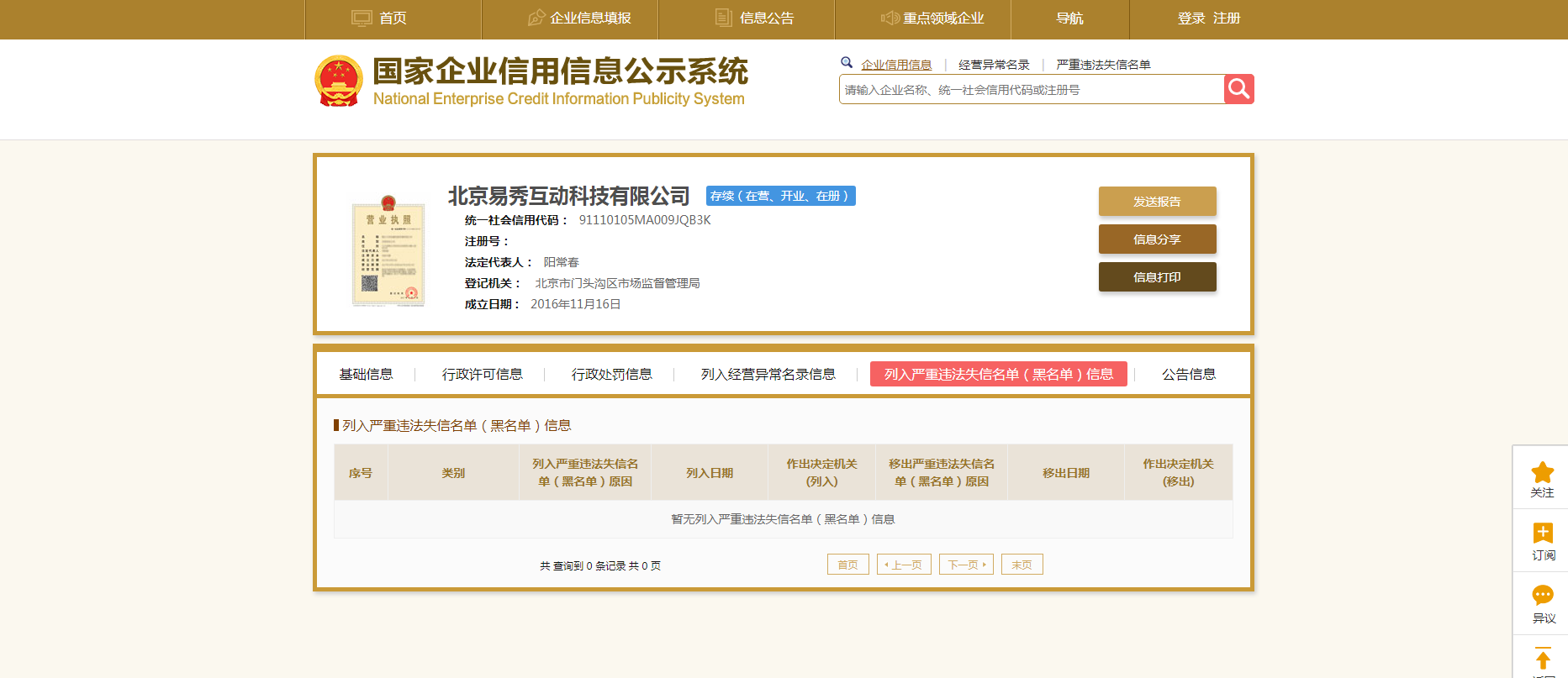Switch to the 列入经营异常名录信息 tab
1568x678 pixels.
pyautogui.click(x=768, y=375)
